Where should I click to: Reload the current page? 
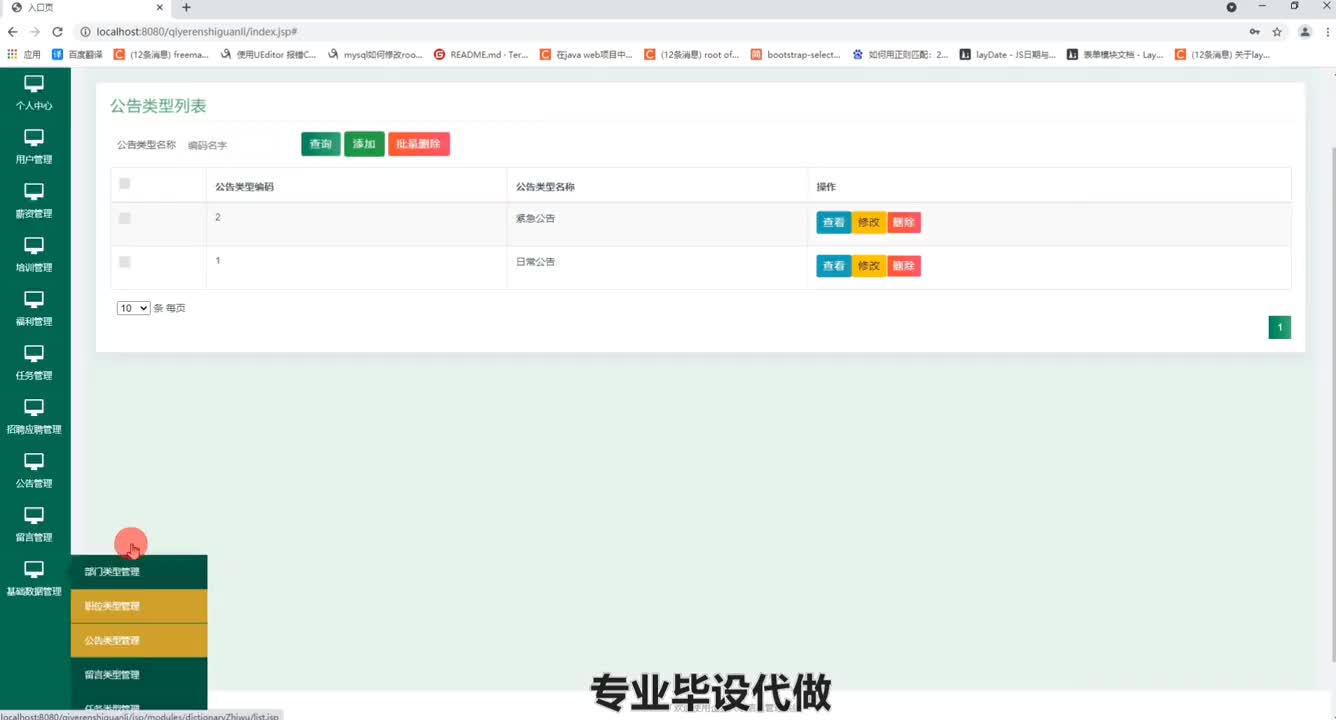pyautogui.click(x=58, y=32)
